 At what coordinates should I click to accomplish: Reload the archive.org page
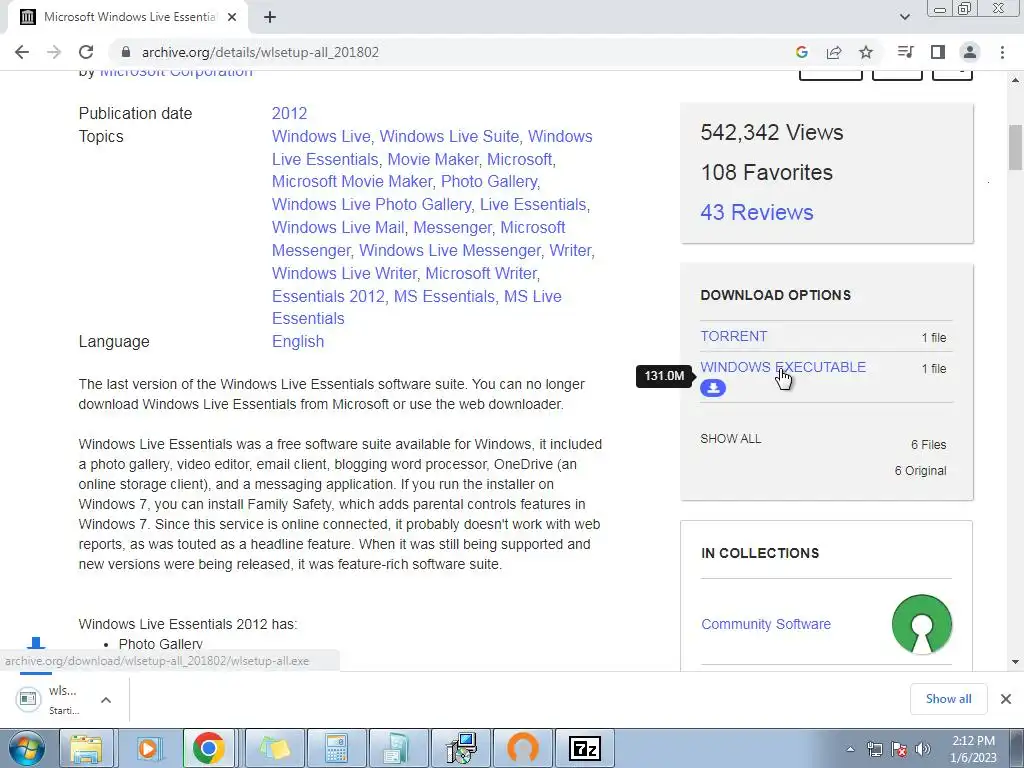coord(86,52)
